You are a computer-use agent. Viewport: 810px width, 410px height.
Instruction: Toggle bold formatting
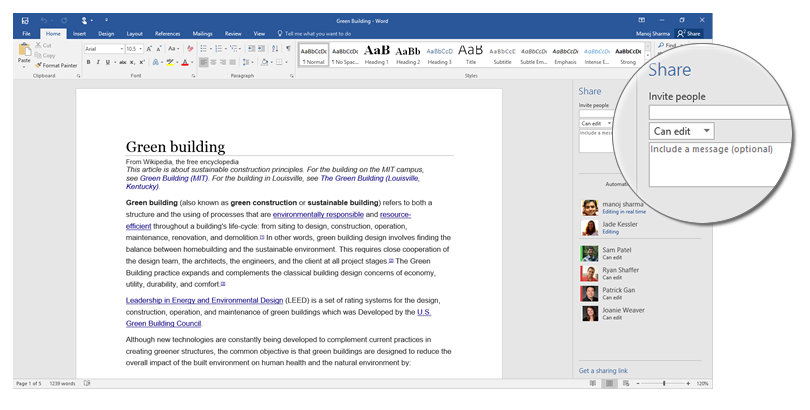click(x=88, y=62)
